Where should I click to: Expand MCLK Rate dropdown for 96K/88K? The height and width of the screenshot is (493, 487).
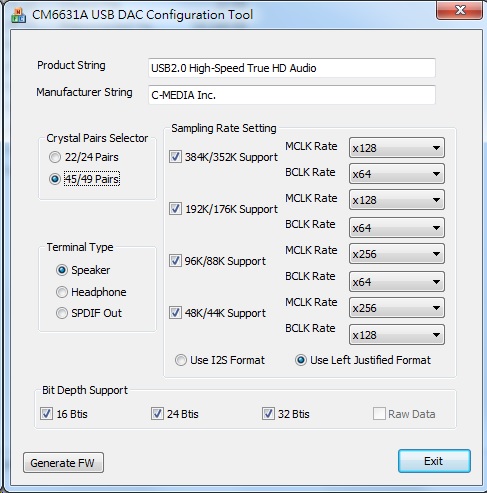397,254
